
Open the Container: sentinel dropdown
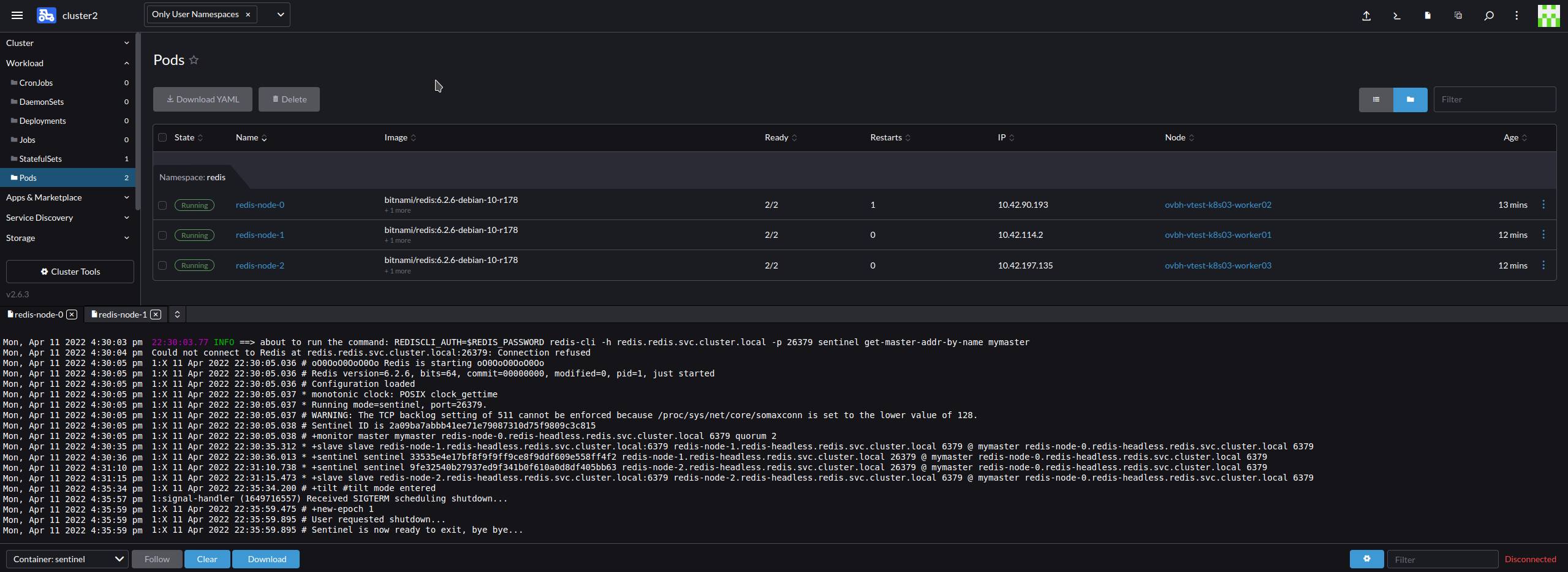pos(66,559)
